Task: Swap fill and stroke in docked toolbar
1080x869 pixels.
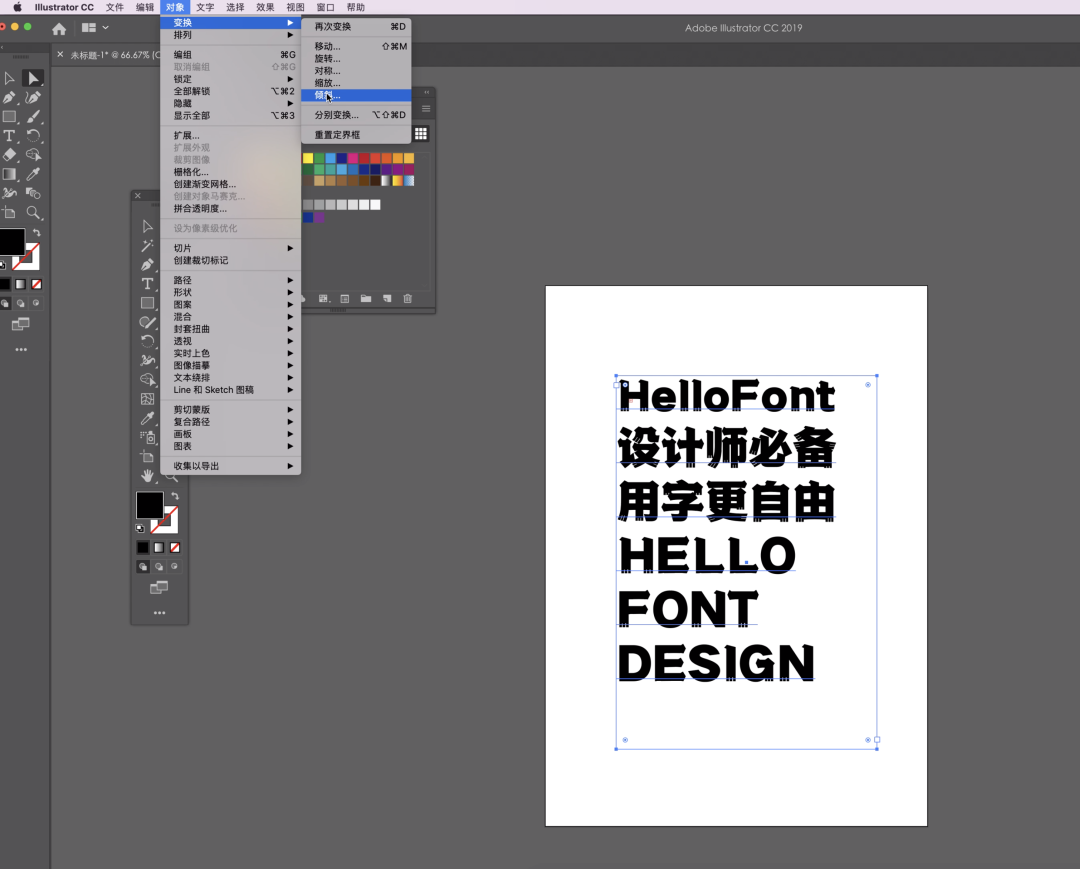Action: click(37, 233)
